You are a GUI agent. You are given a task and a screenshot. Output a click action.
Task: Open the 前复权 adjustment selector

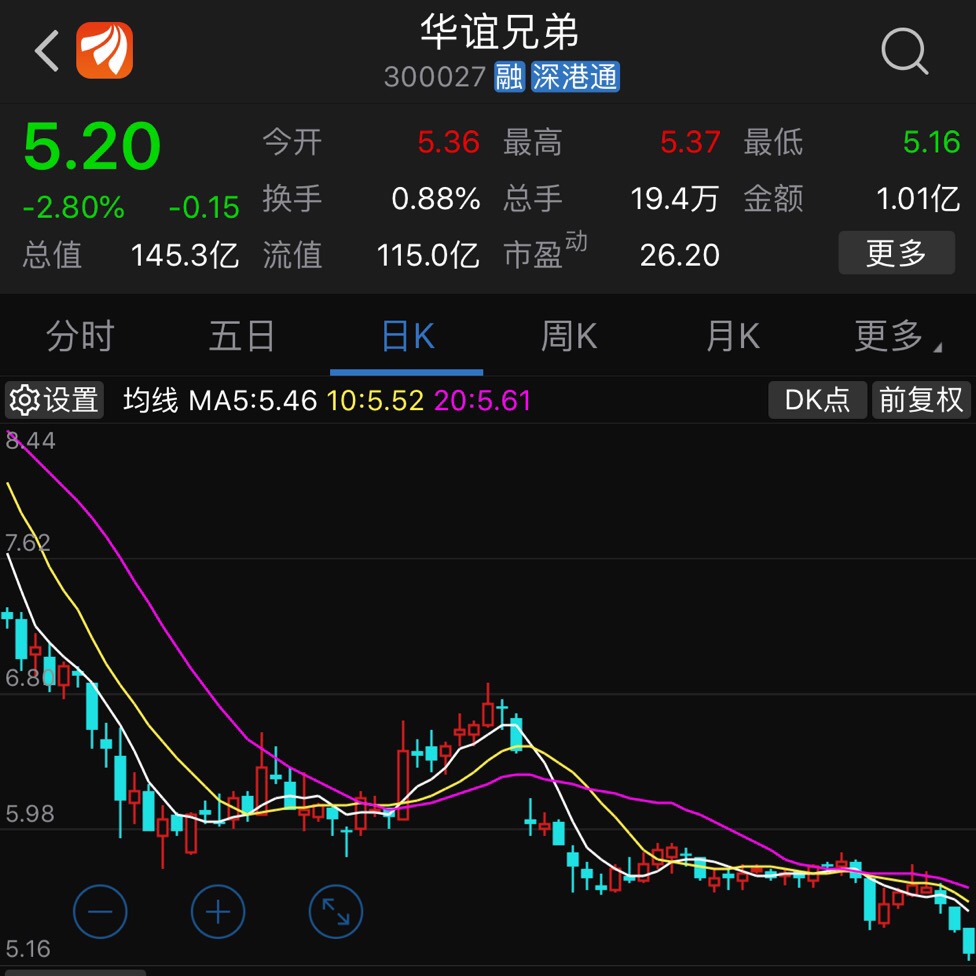click(x=921, y=400)
